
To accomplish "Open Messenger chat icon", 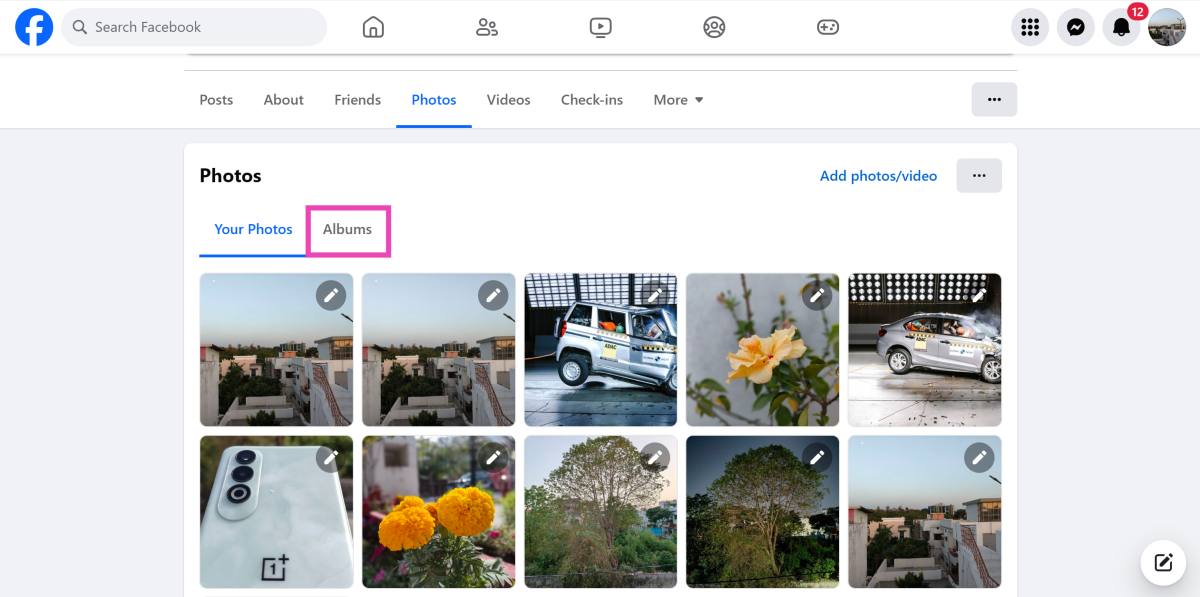I will [x=1076, y=27].
